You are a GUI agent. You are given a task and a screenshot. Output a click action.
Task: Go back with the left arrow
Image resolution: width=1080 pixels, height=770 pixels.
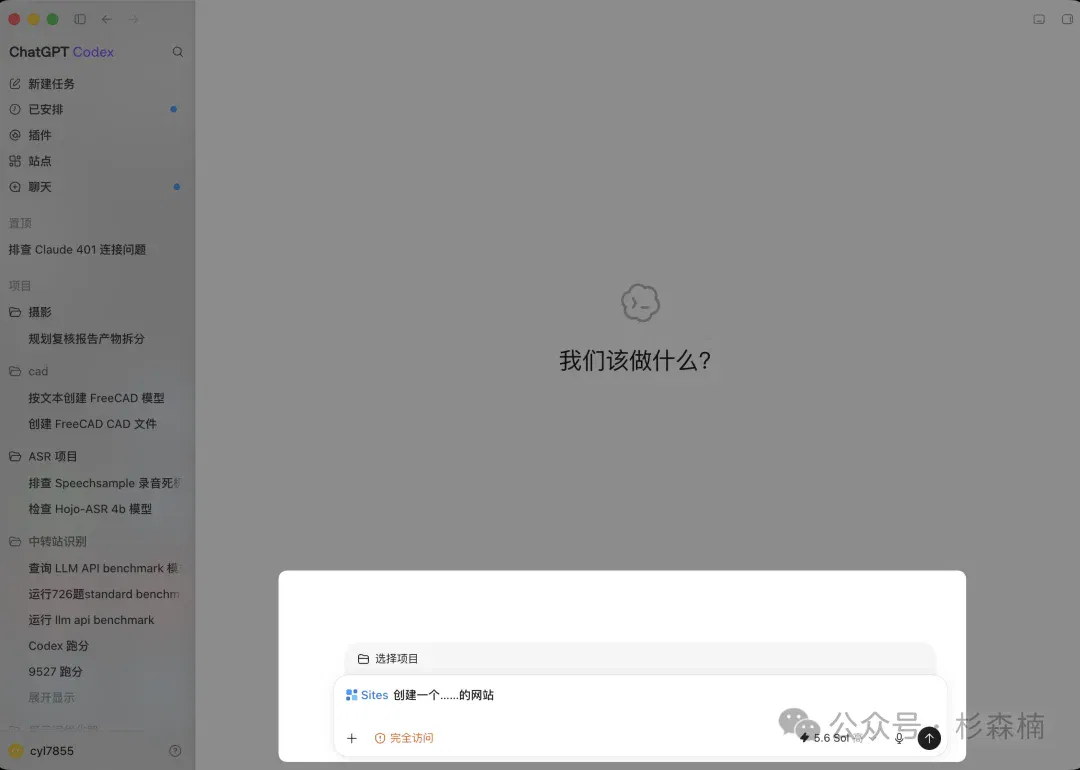106,19
